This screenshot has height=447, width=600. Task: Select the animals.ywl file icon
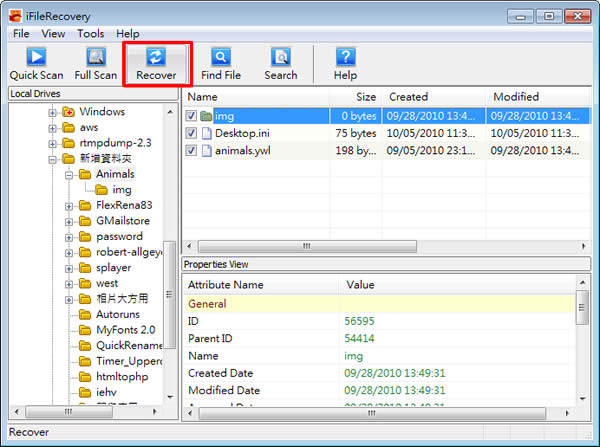pyautogui.click(x=207, y=150)
